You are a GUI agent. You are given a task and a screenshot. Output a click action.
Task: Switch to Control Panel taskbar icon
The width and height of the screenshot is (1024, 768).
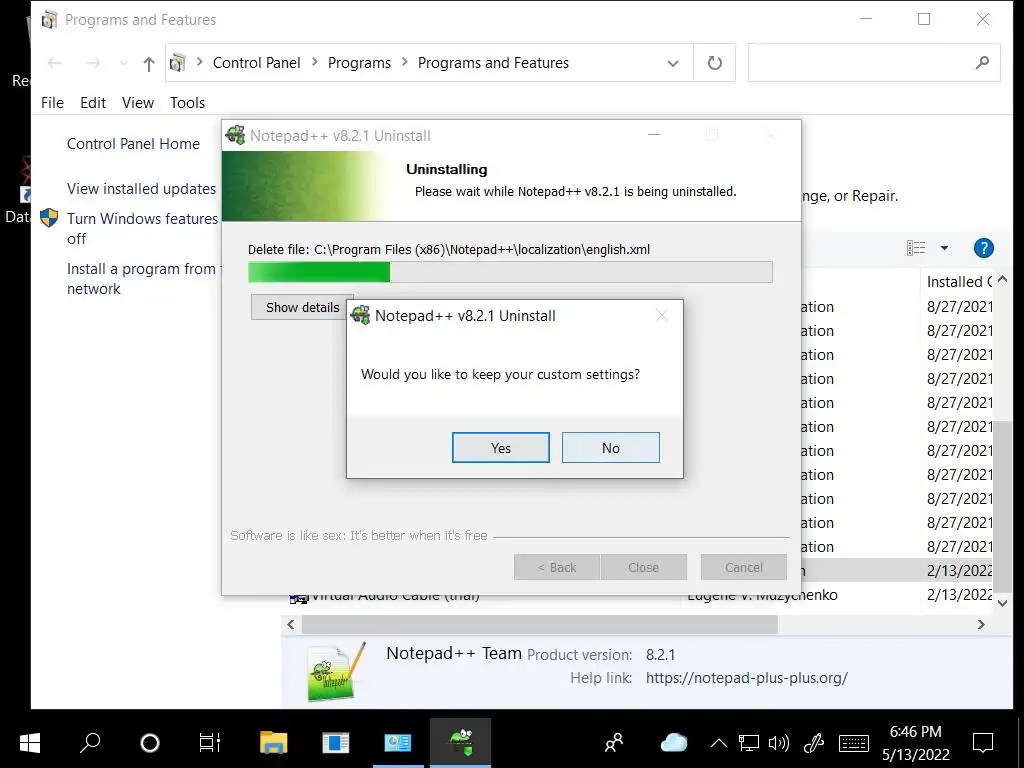point(398,743)
